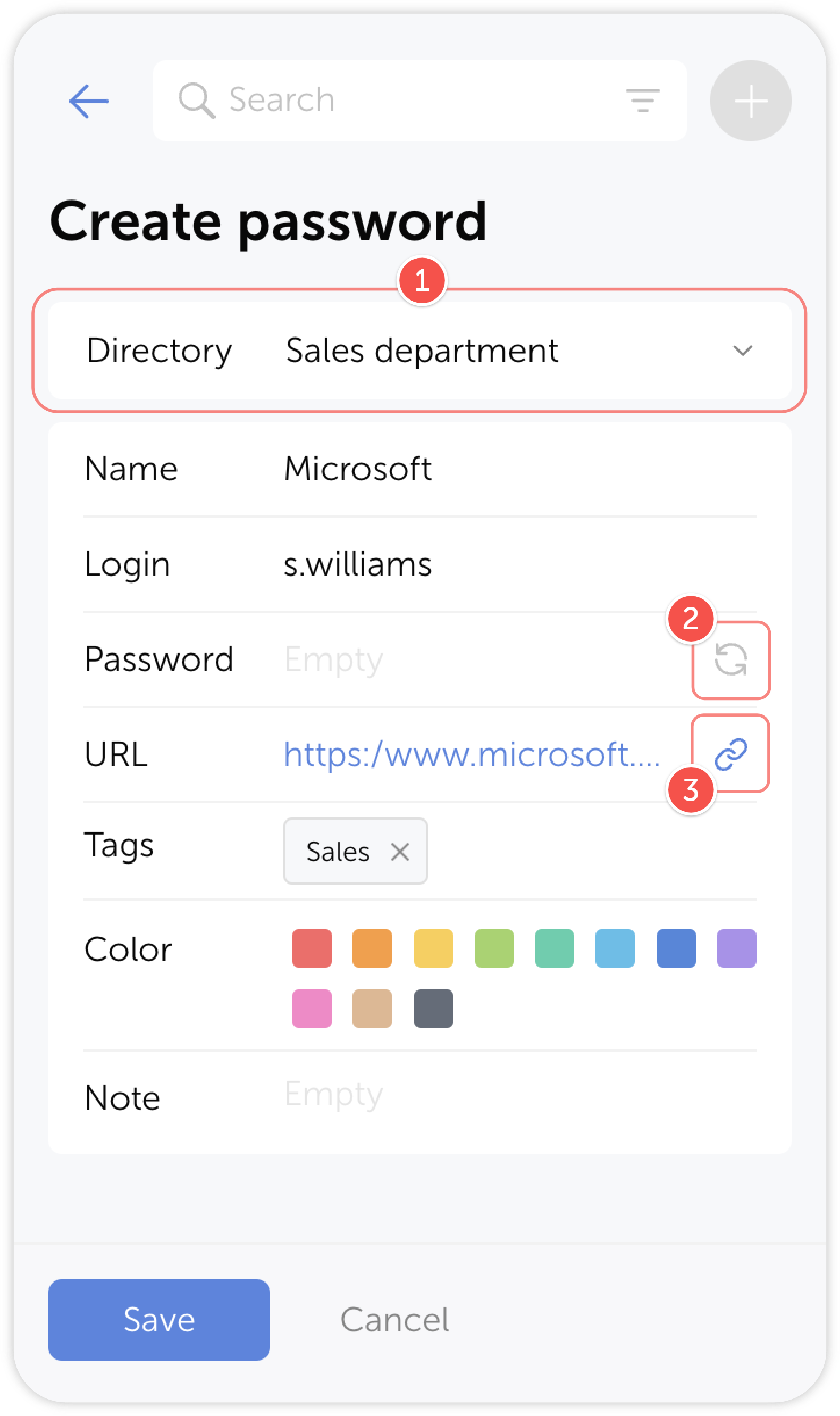840x1416 pixels.
Task: Pick the red color swatch
Action: 312,948
